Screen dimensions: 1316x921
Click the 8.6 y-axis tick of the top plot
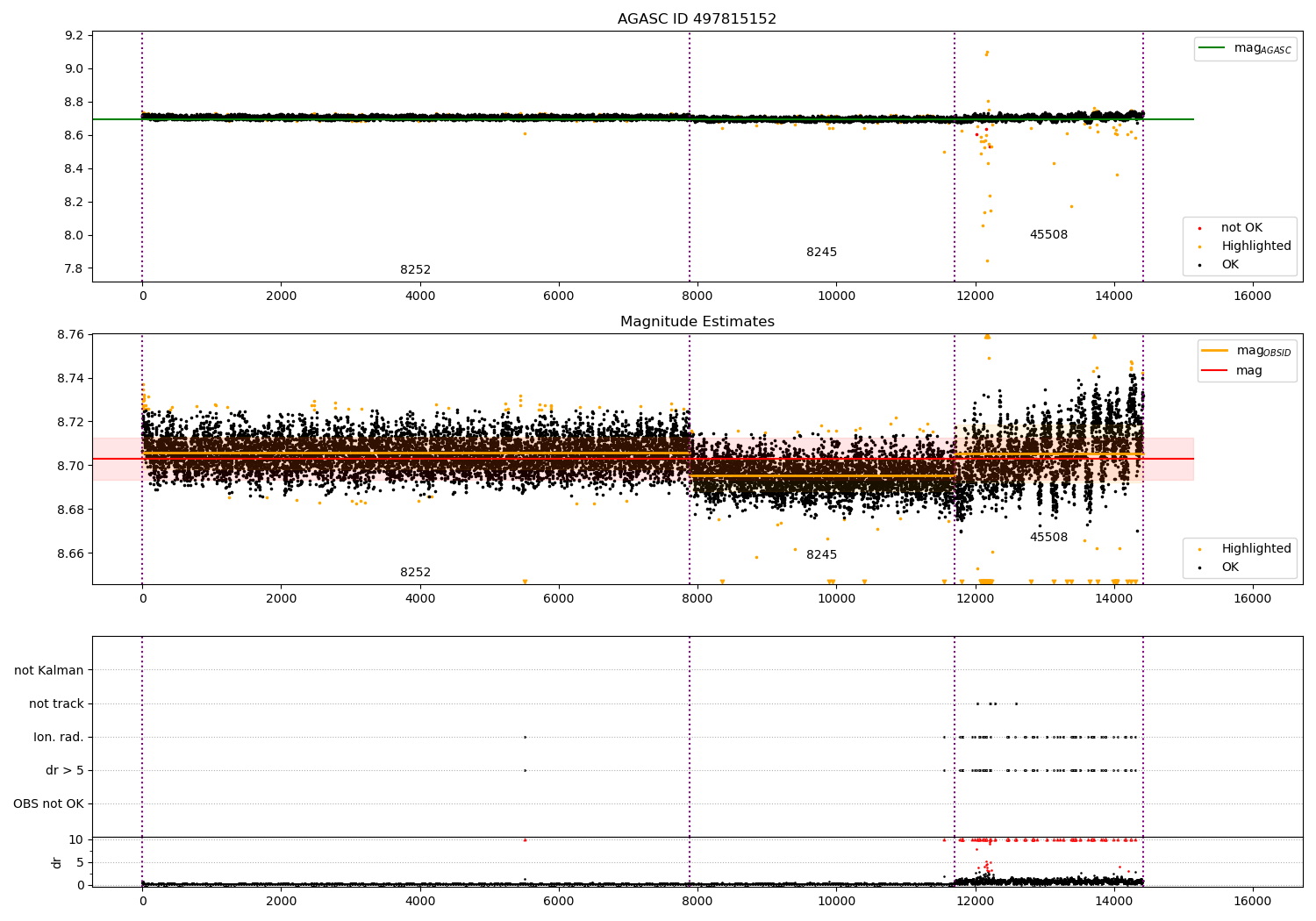tap(75, 135)
